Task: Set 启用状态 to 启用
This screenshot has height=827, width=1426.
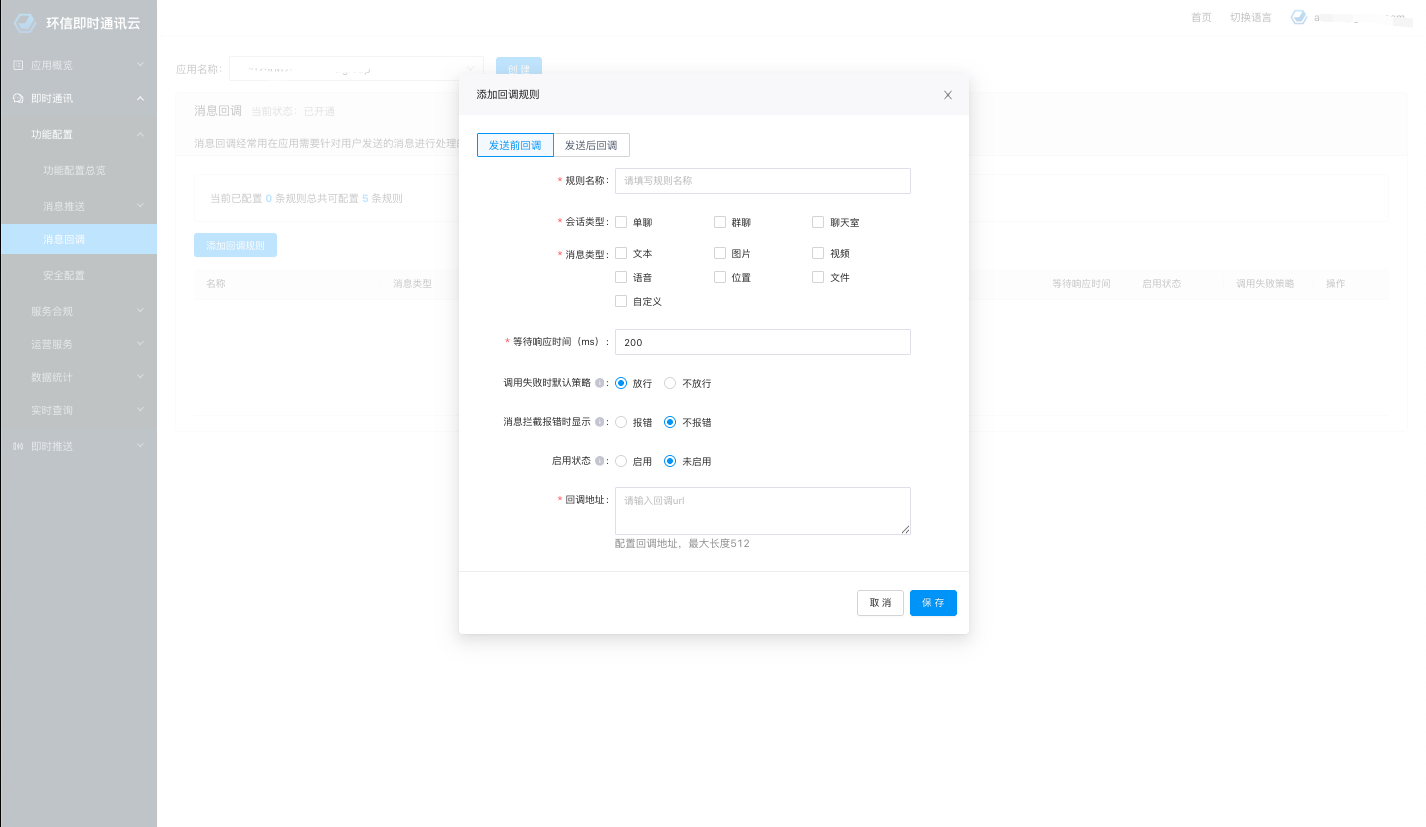Action: point(621,462)
